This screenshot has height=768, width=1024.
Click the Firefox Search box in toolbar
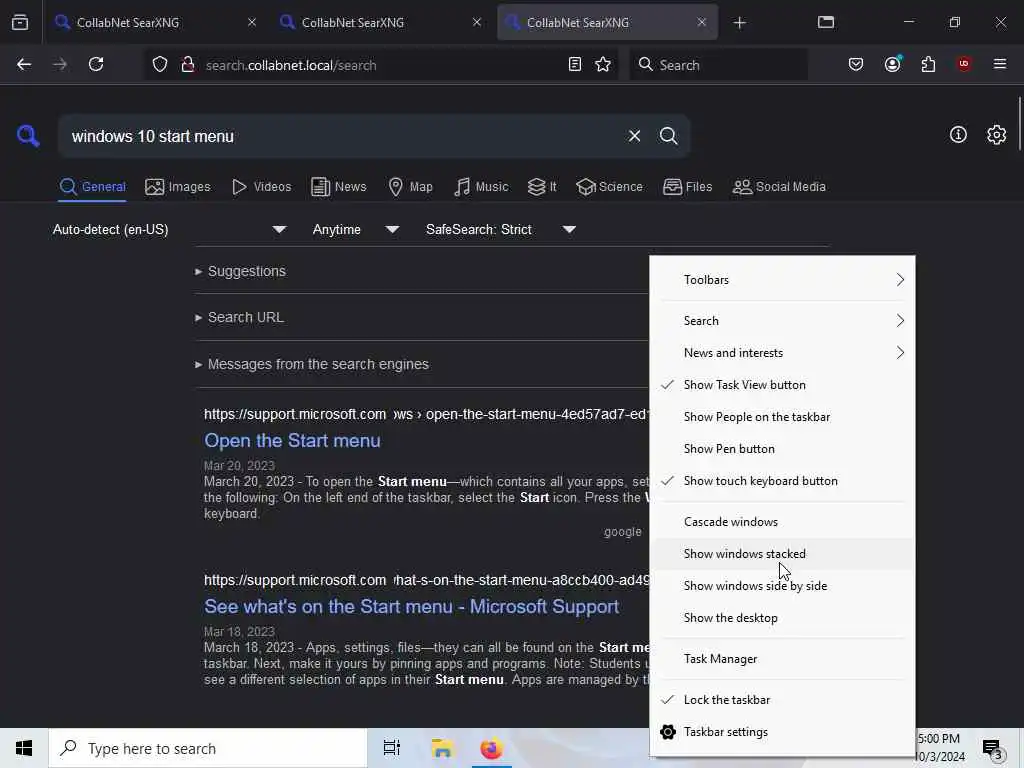pos(718,65)
